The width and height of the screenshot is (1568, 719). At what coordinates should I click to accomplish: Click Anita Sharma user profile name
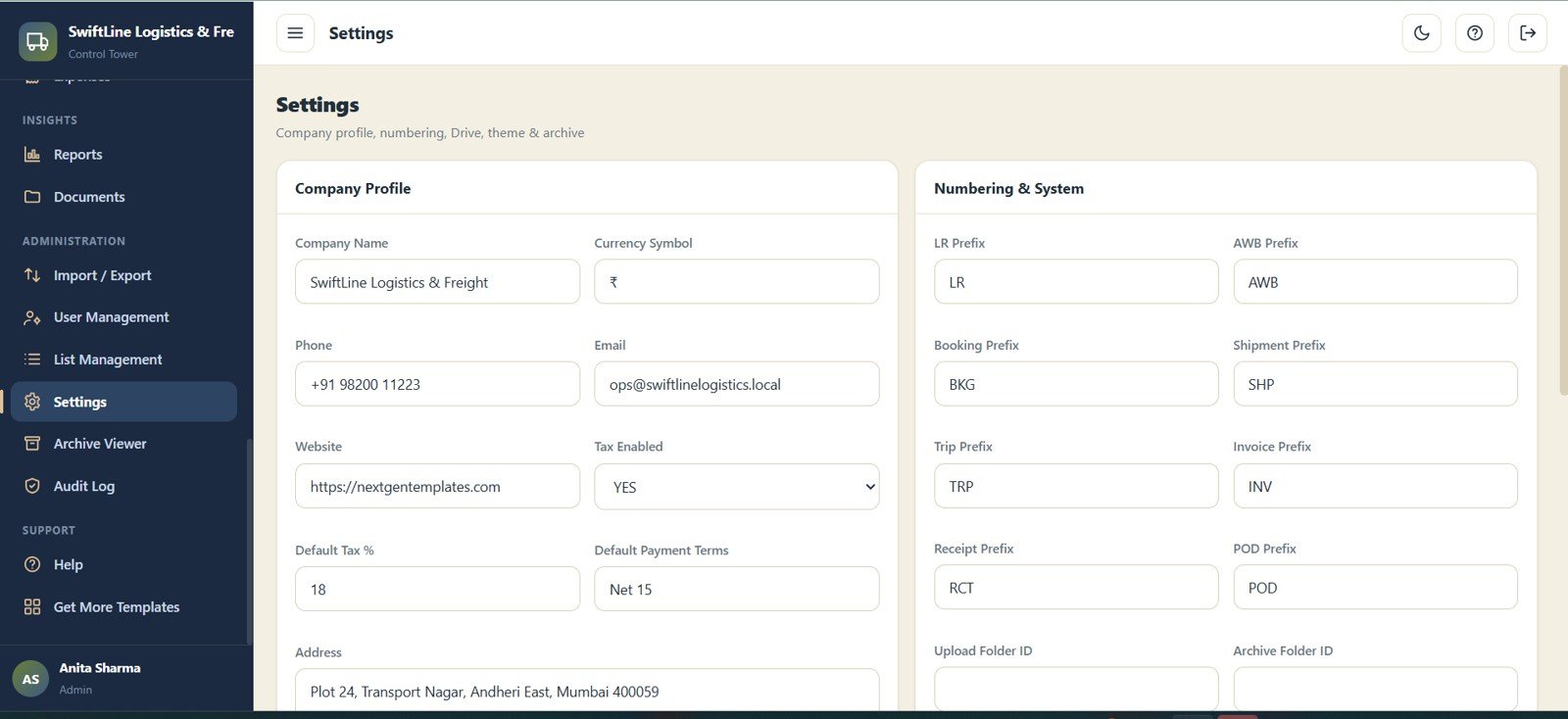tap(100, 668)
